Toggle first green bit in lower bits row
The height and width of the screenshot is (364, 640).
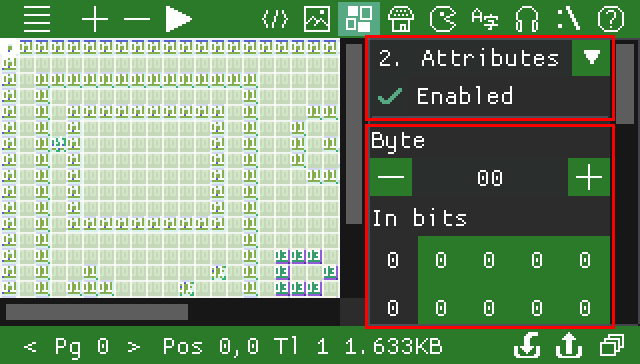coord(441,308)
